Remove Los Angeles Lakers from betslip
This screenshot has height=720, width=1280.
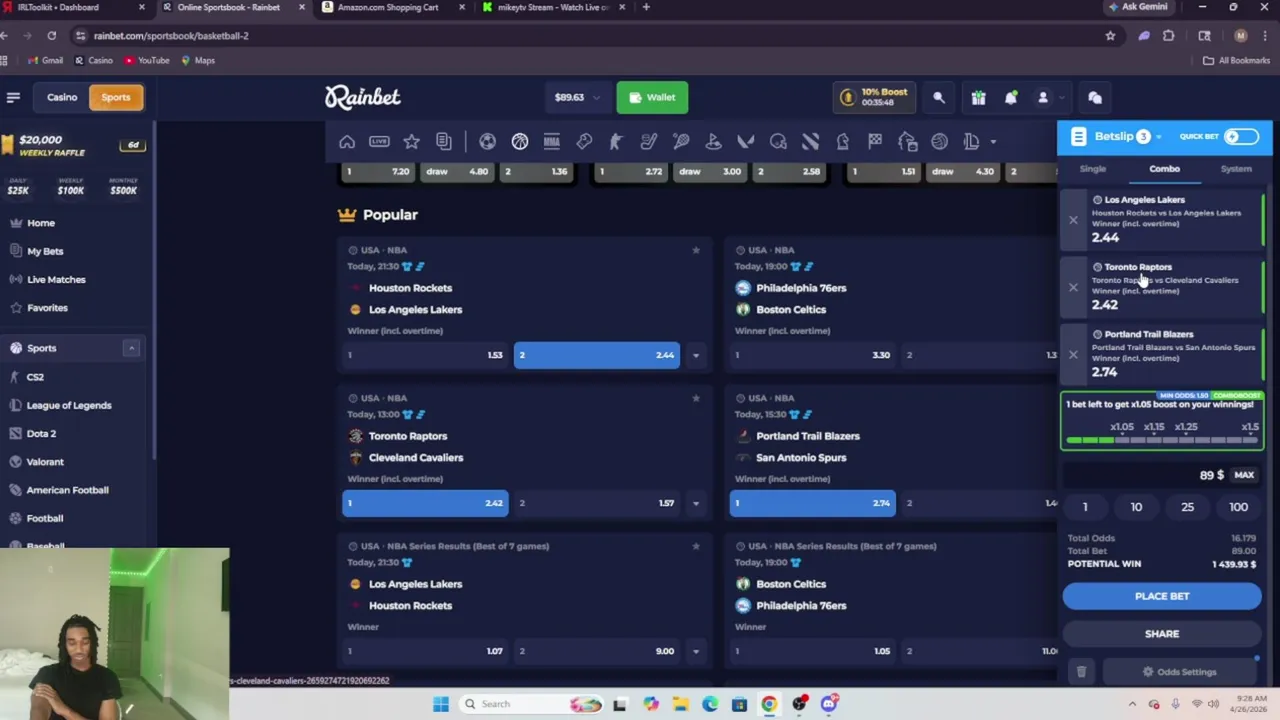1073,220
